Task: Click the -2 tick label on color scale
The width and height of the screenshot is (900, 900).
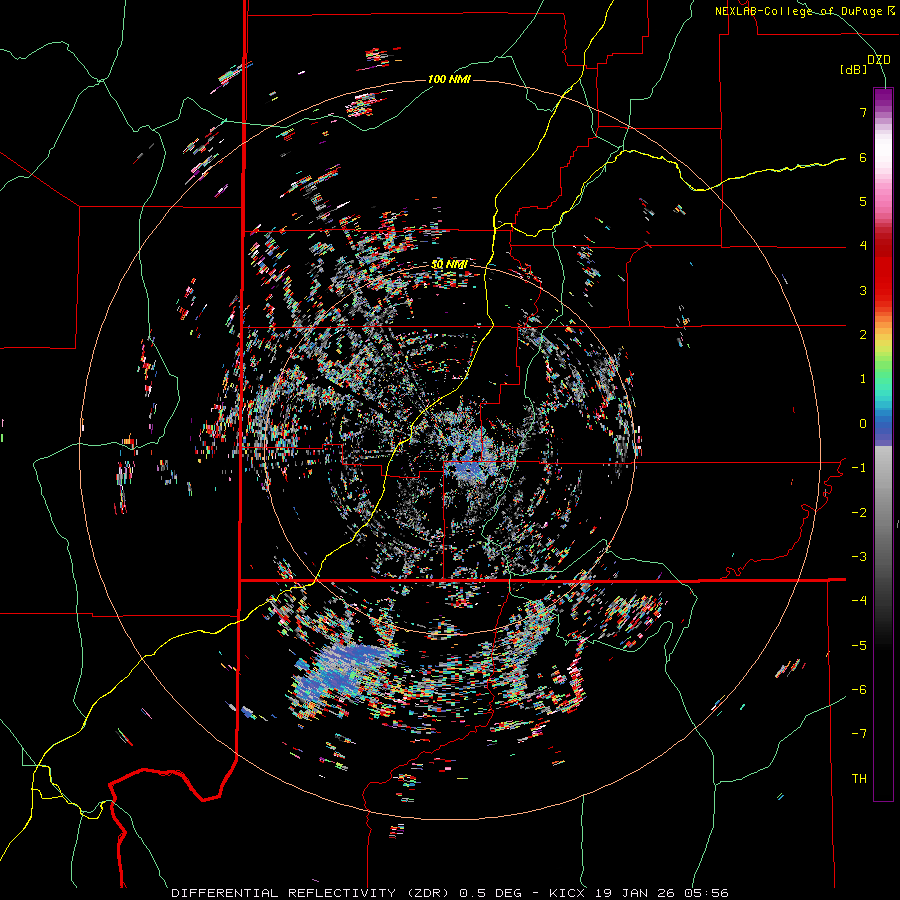Action: click(859, 512)
